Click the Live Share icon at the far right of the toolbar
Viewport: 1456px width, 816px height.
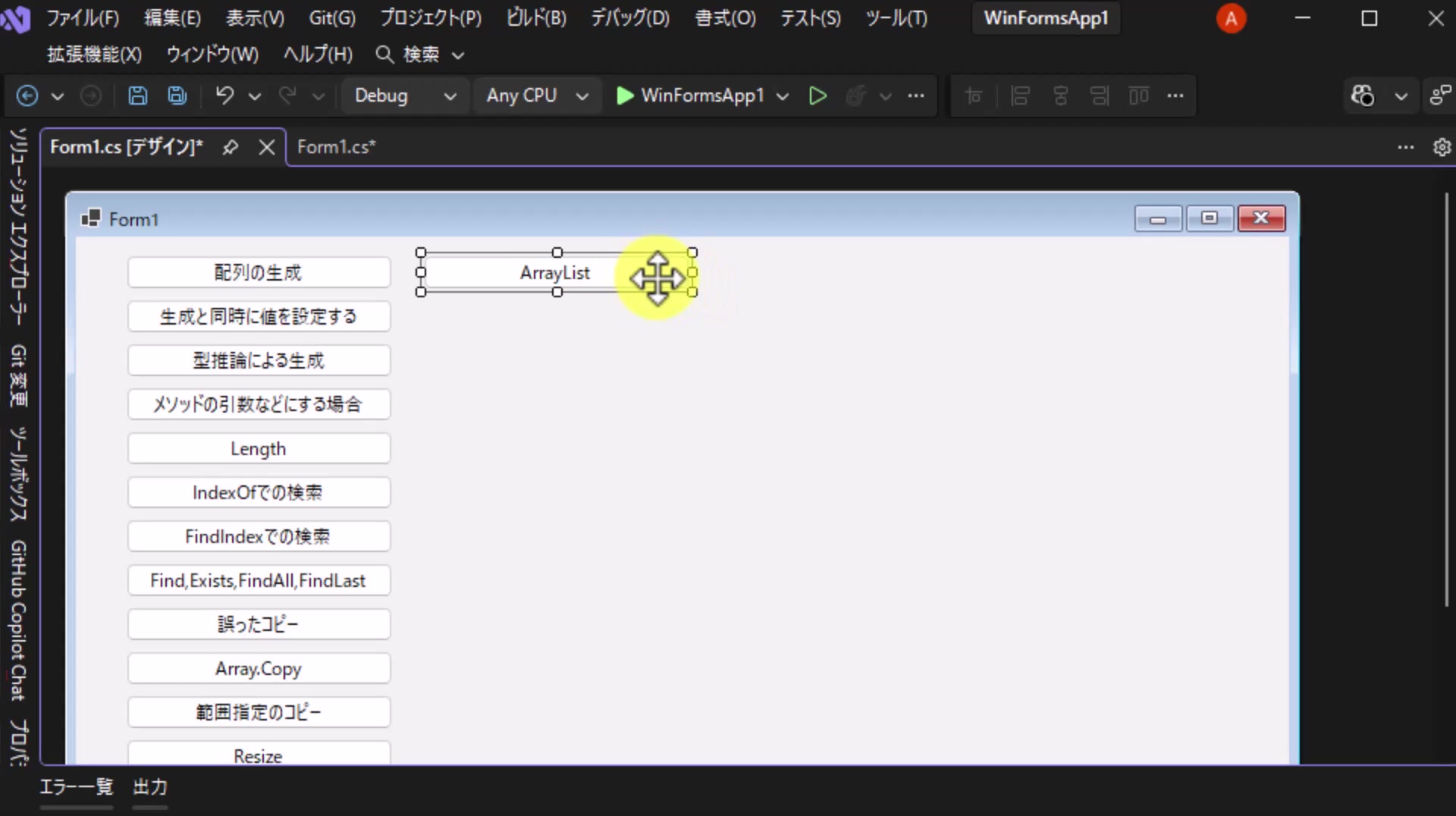point(1440,96)
